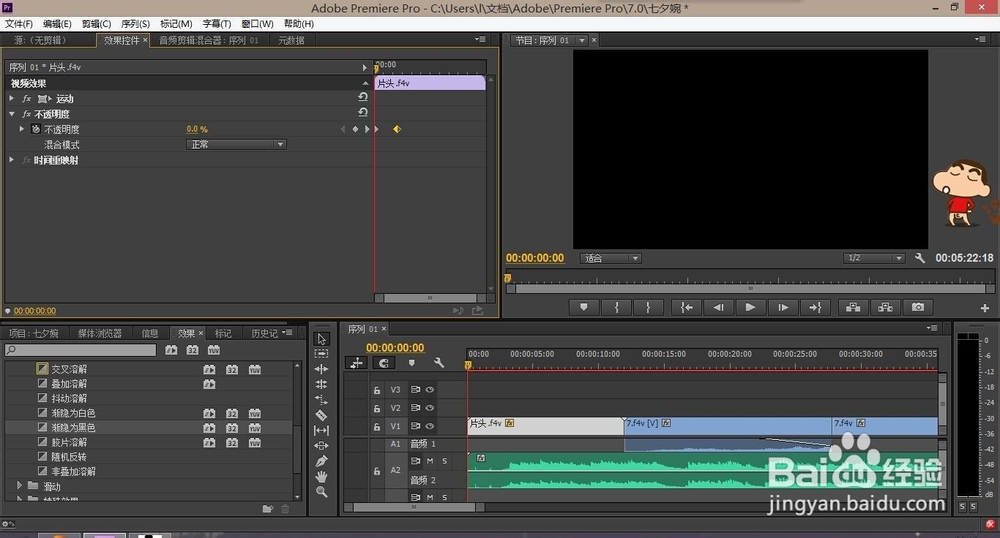Step back one frame
The width and height of the screenshot is (1000, 538).
718,307
